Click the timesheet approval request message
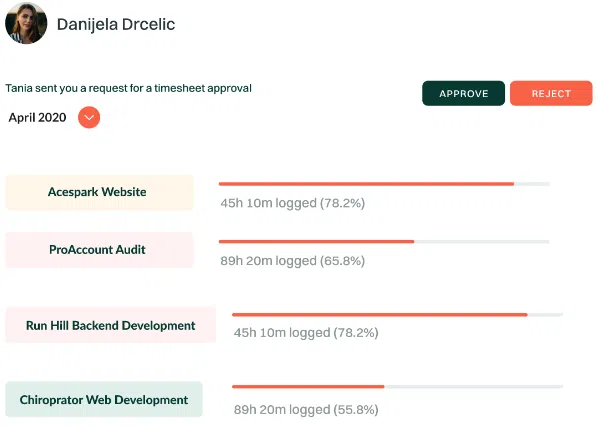This screenshot has width=598, height=427. [129, 88]
